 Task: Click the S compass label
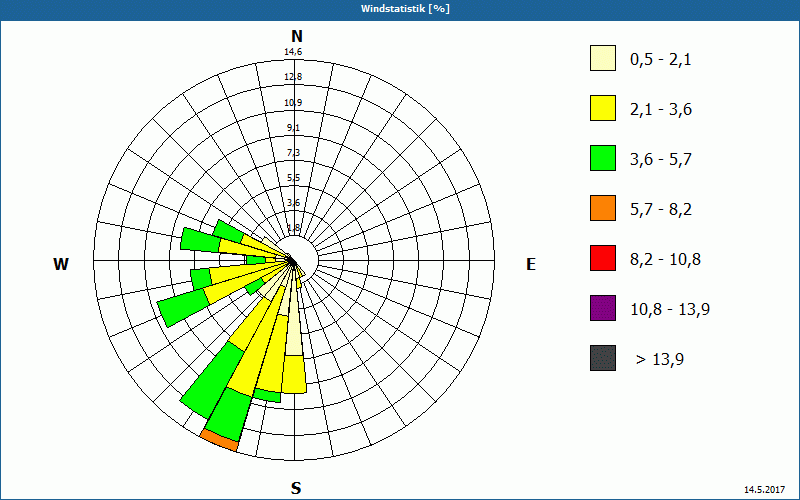click(296, 488)
